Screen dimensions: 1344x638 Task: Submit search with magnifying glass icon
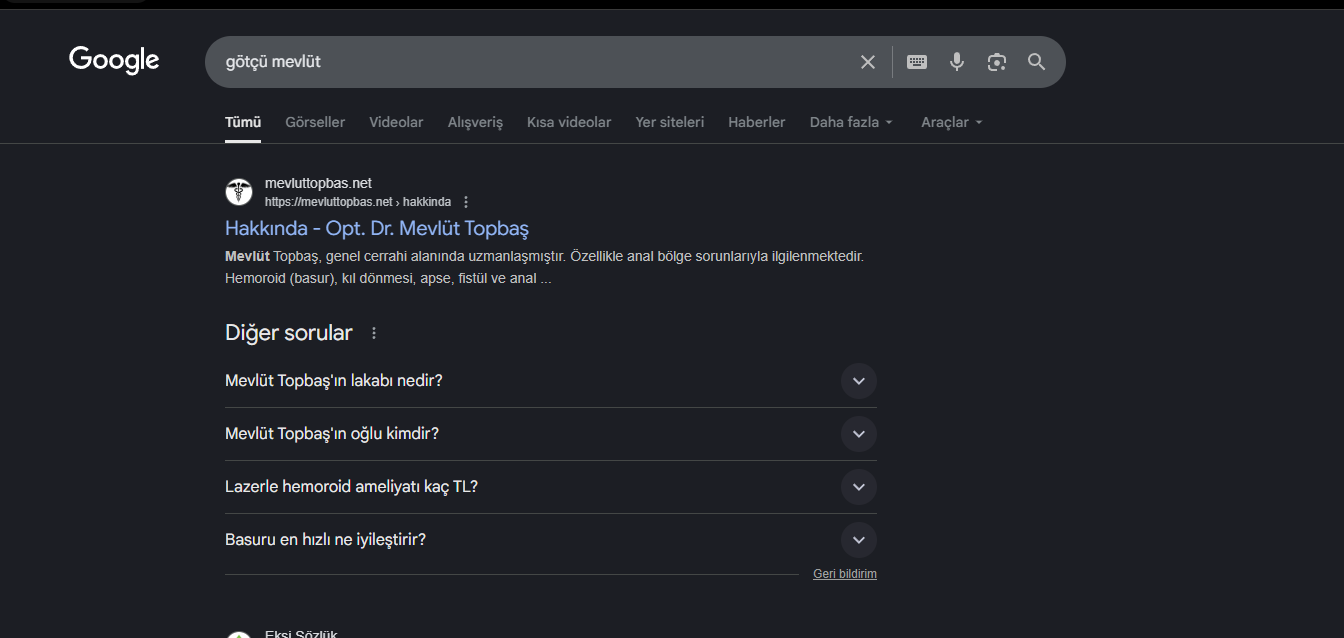(x=1037, y=62)
